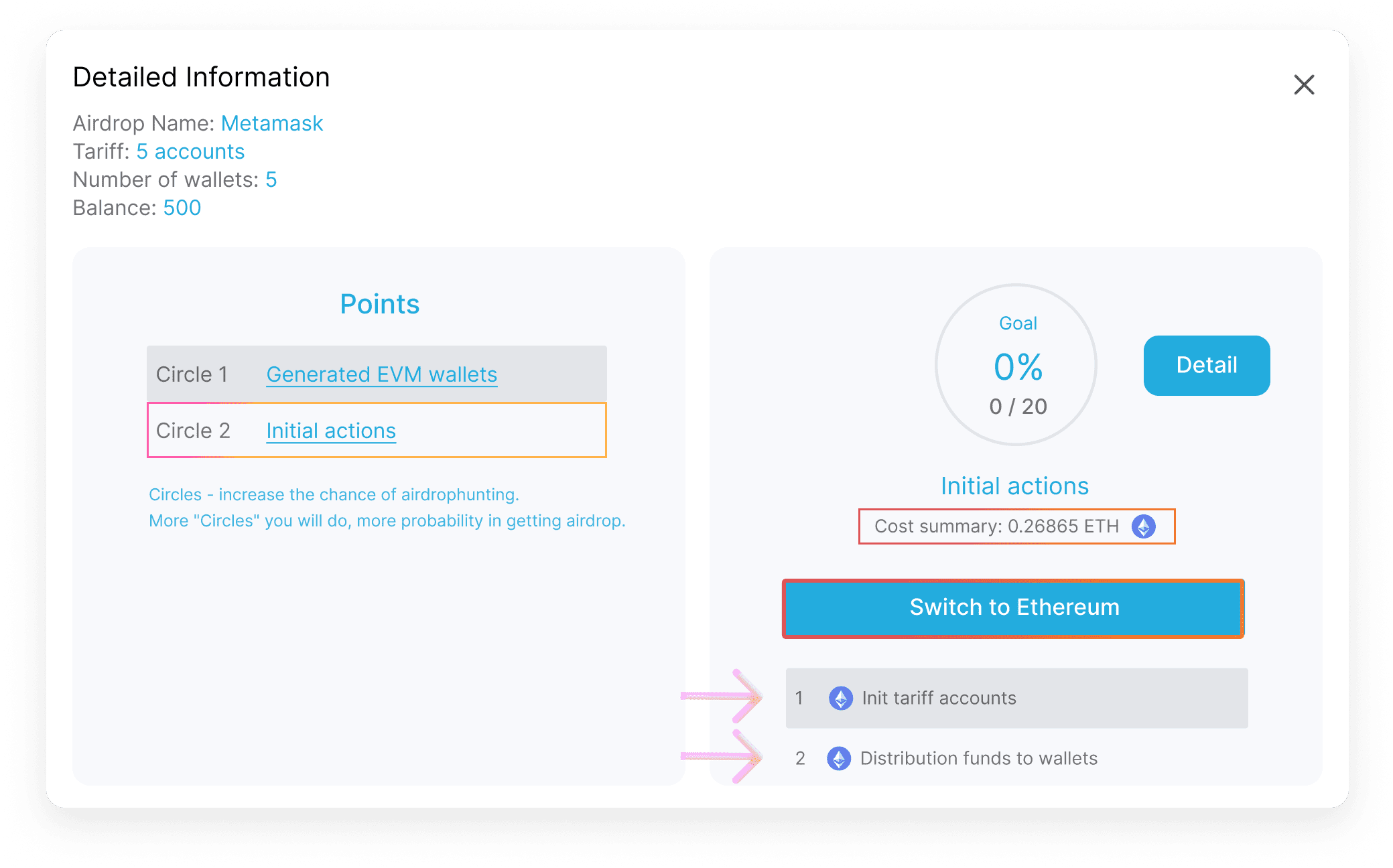Image resolution: width=1393 pixels, height=868 pixels.
Task: Click the Cost summary 0.26865 ETH text
Action: (996, 526)
